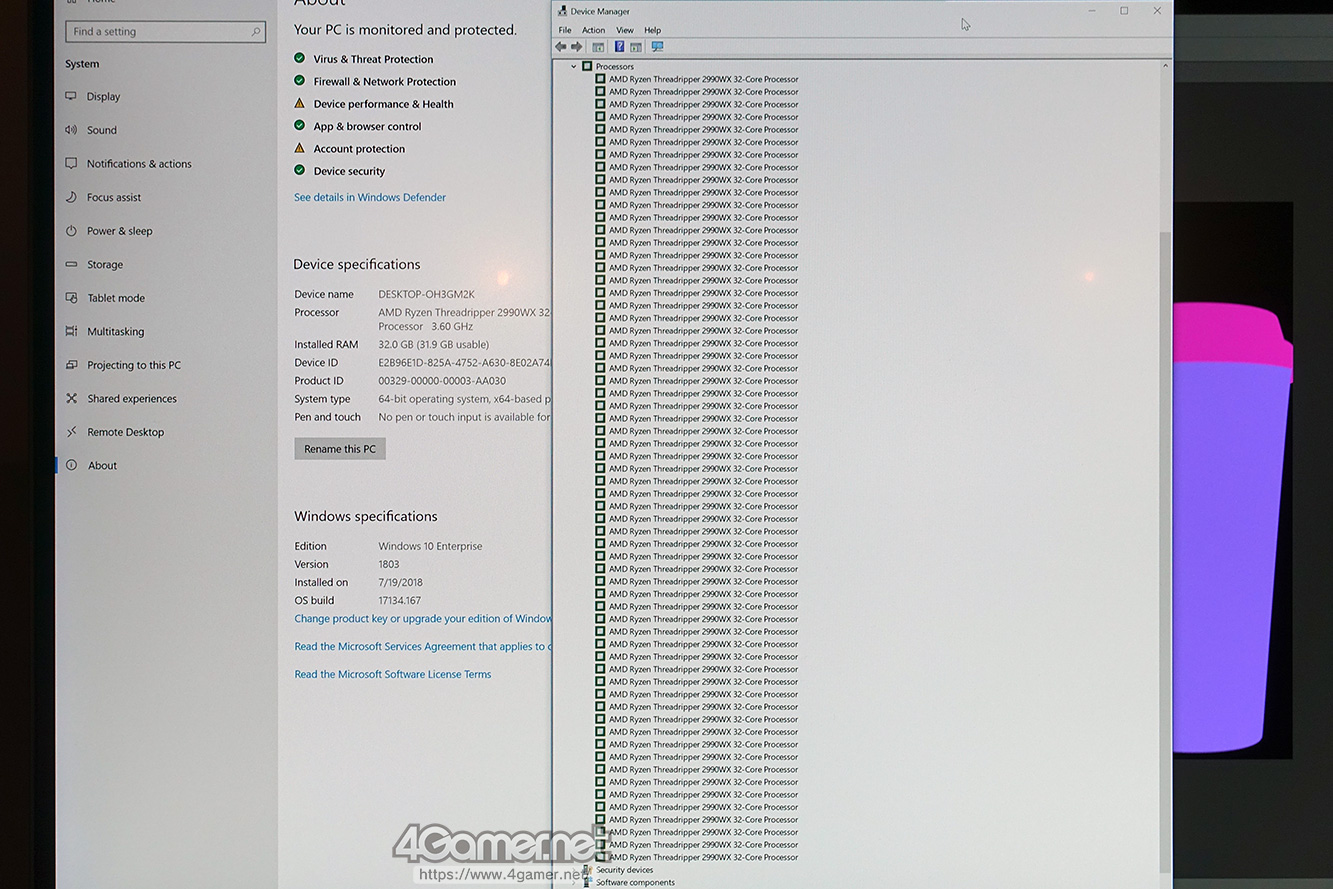Click the Device Manager vertical scrollbar thumb
The width and height of the screenshot is (1333, 889).
pos(1164,550)
